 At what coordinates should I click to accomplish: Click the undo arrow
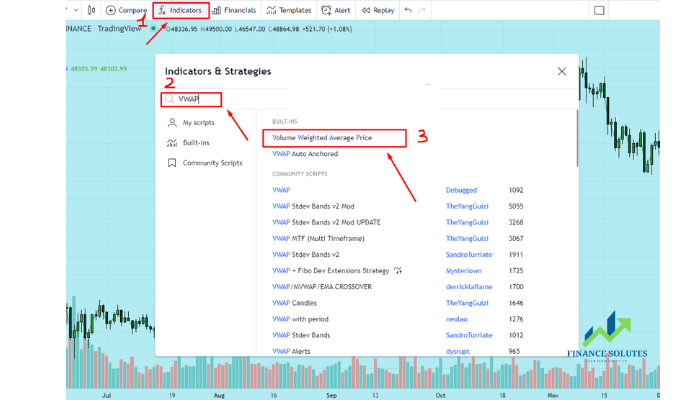(408, 10)
